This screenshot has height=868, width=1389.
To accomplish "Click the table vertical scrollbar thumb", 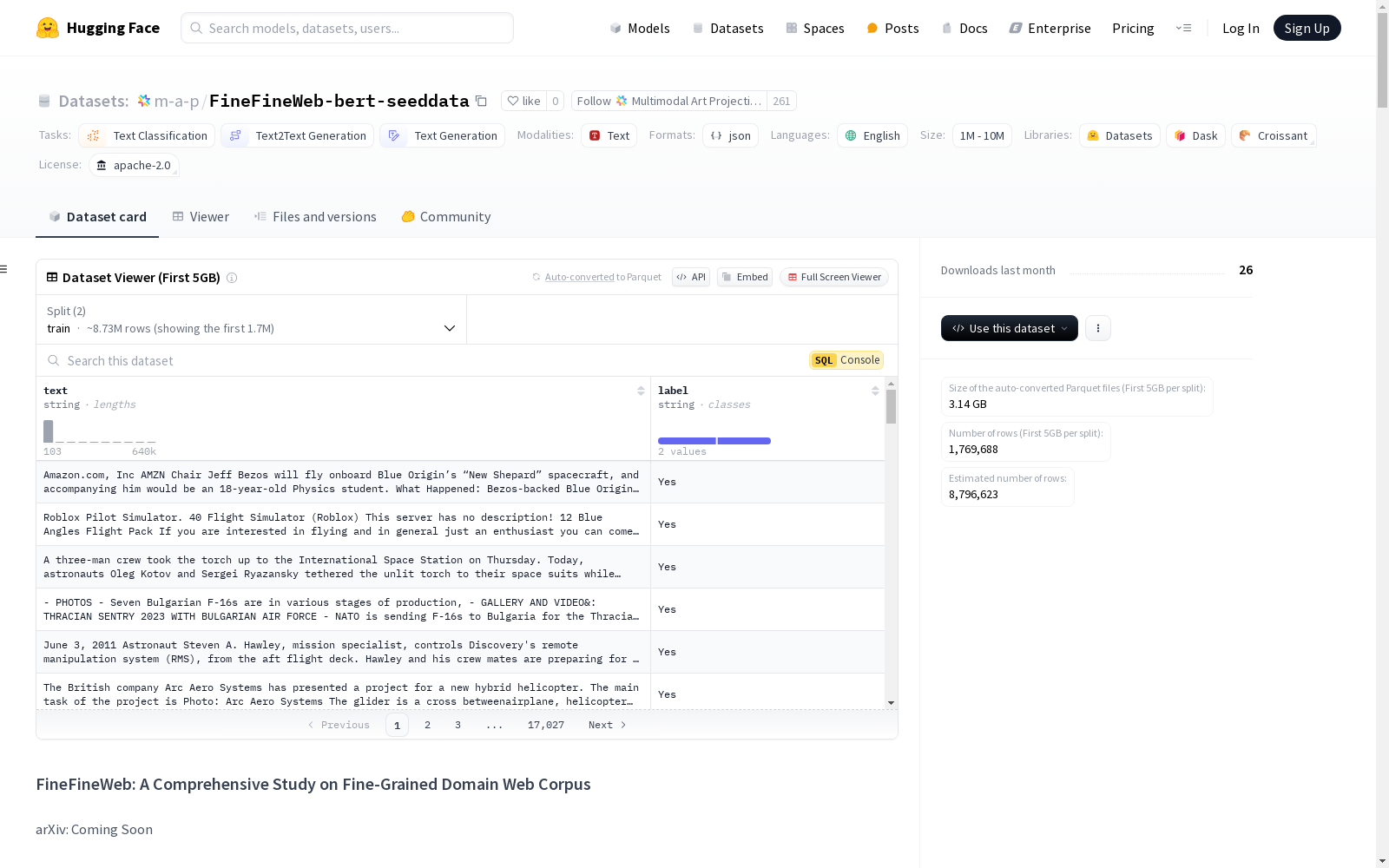I will tap(891, 406).
